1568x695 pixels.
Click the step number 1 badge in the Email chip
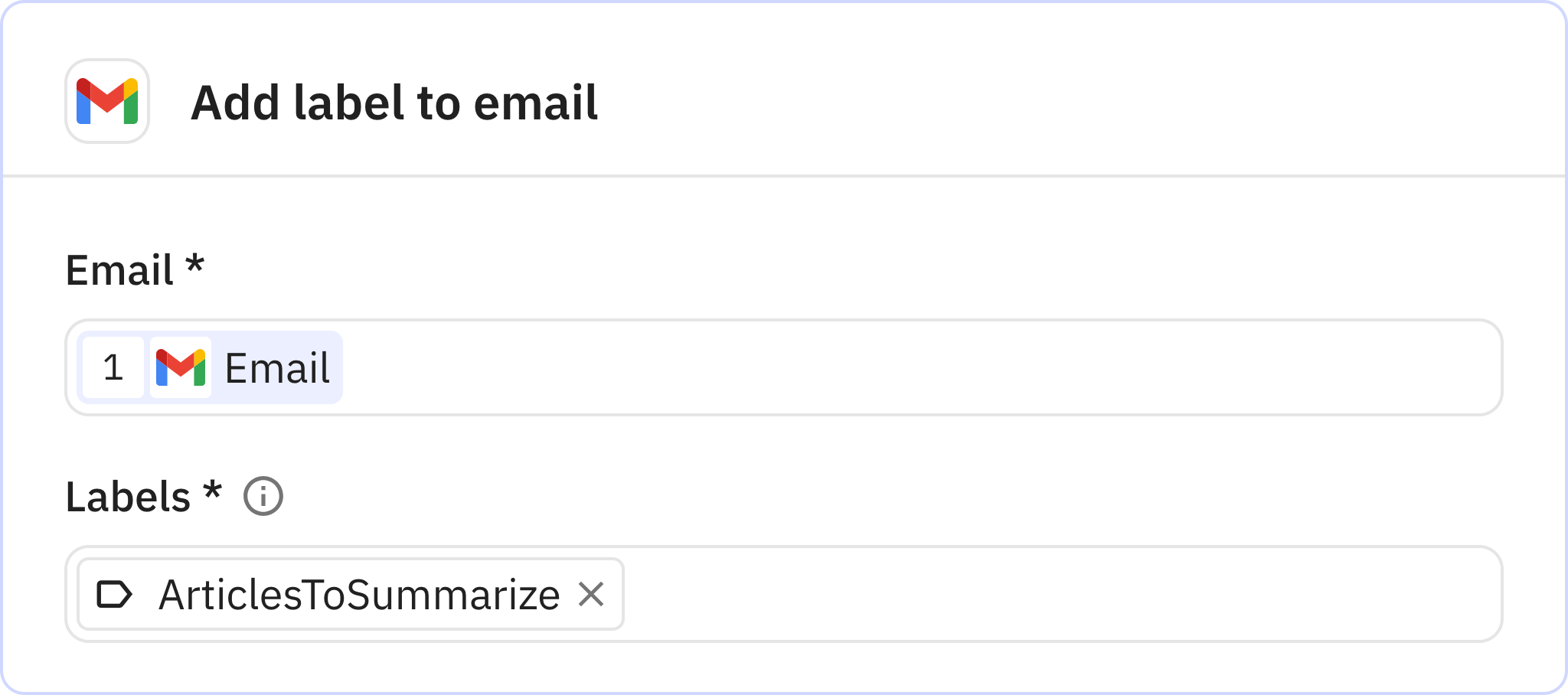click(x=113, y=368)
